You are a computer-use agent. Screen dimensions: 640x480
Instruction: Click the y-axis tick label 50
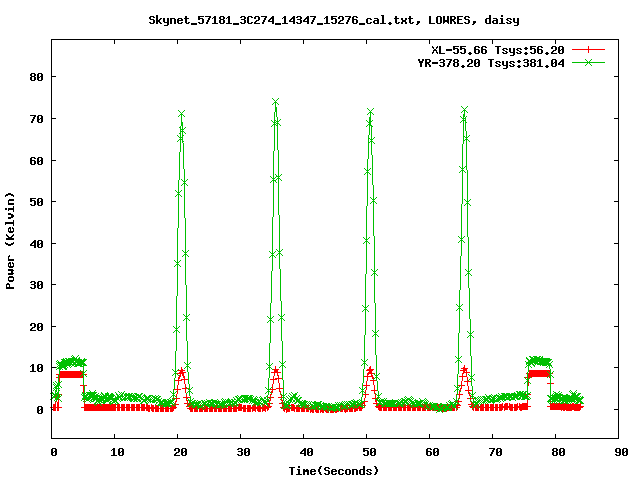pos(37,202)
